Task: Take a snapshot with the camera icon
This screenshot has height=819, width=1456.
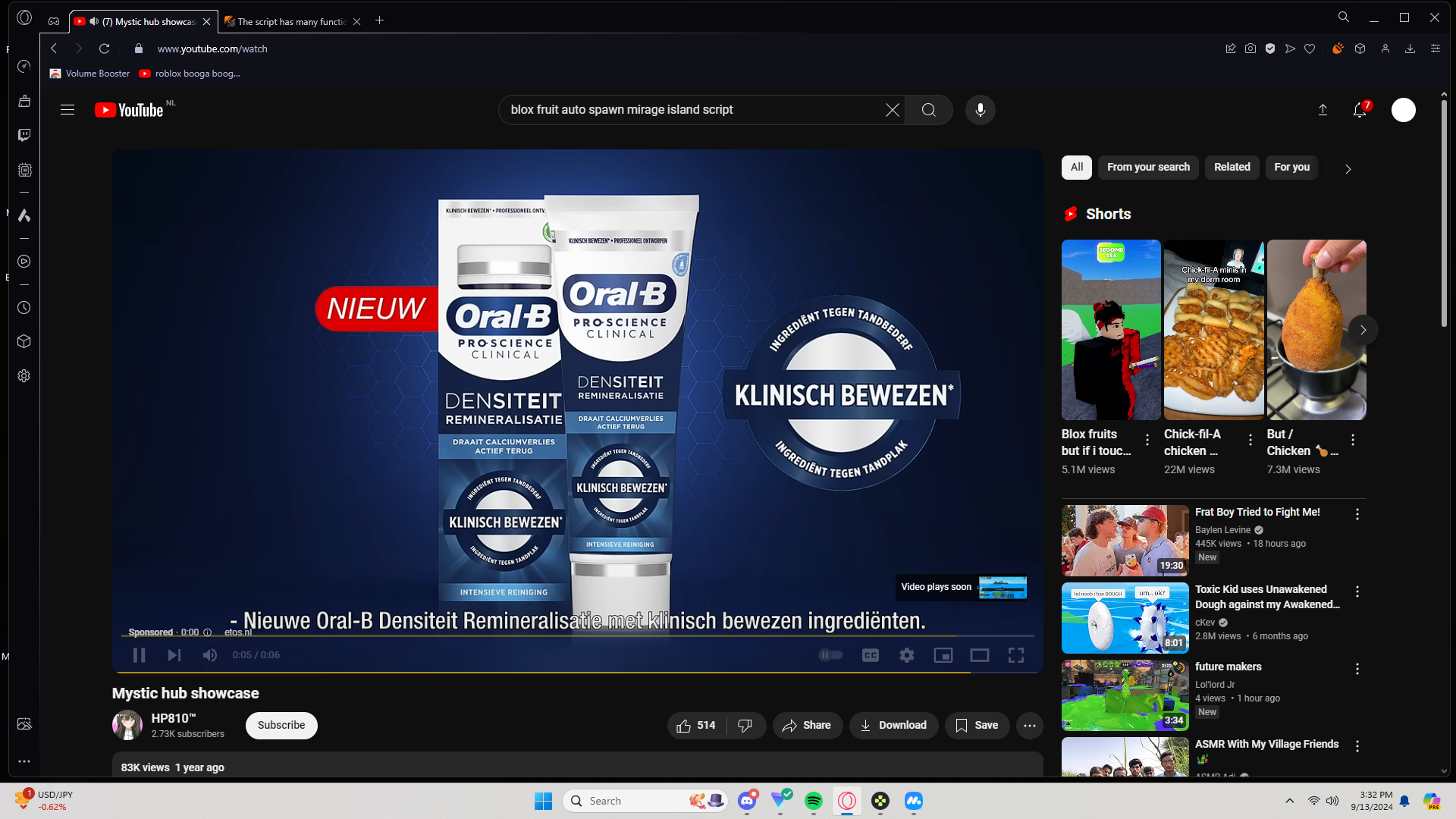Action: (1250, 49)
